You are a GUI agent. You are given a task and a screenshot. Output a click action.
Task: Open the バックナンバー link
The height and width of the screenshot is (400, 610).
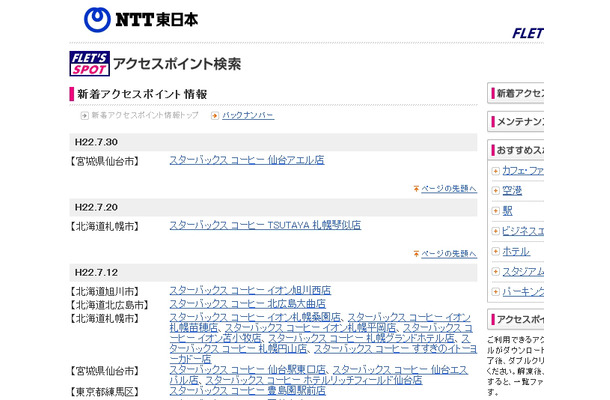(248, 116)
